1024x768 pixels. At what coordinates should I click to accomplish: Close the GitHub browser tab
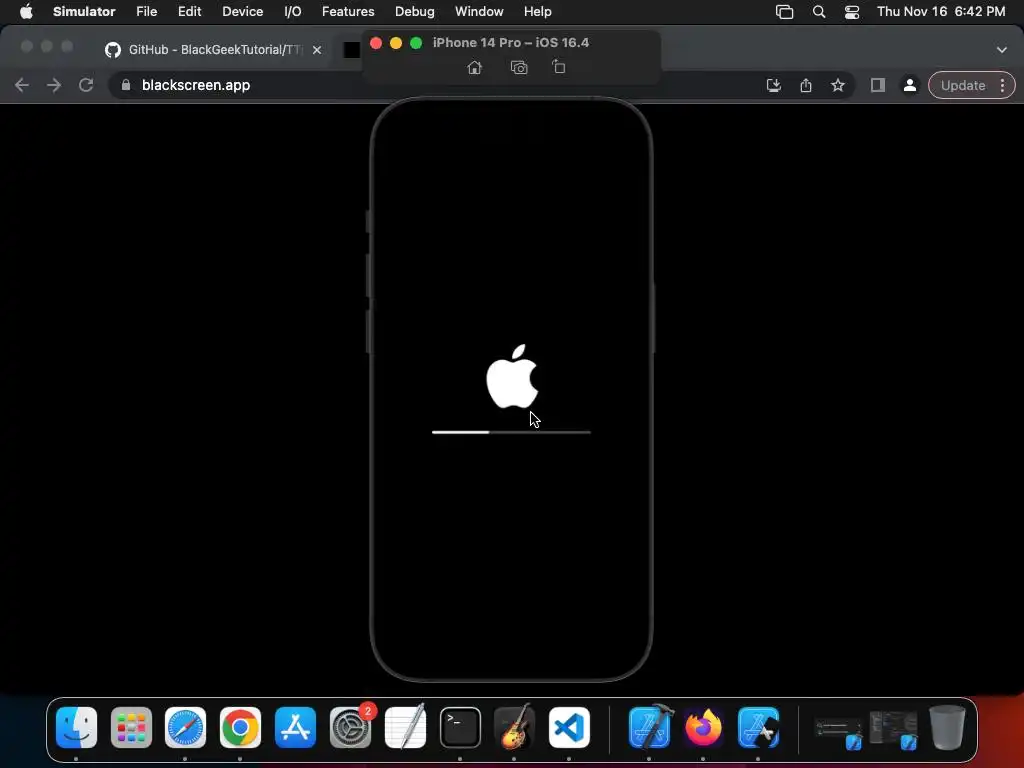(x=317, y=50)
